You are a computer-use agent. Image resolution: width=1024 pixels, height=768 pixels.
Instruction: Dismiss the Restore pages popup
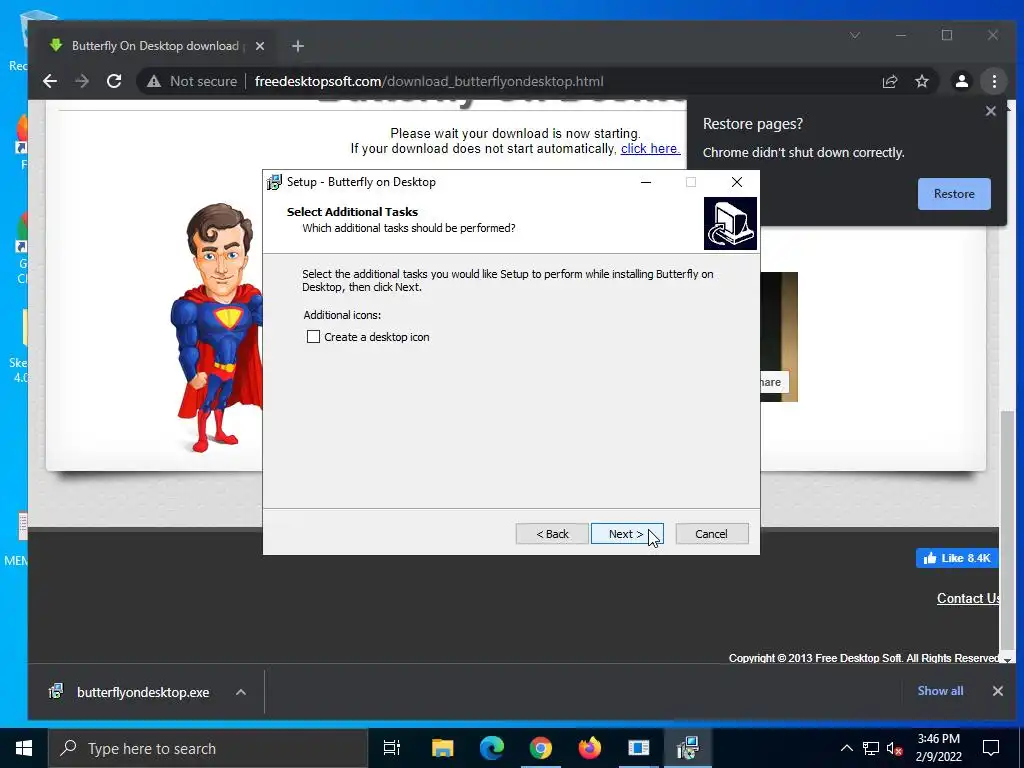[990, 111]
